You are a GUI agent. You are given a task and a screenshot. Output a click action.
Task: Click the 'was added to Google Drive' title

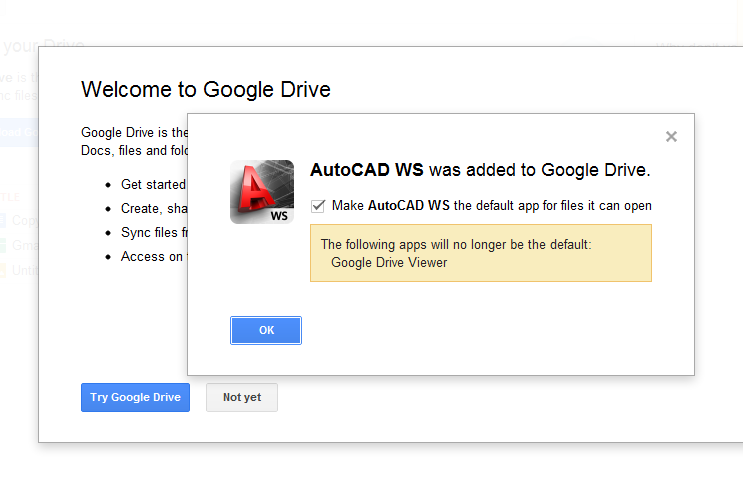point(480,169)
